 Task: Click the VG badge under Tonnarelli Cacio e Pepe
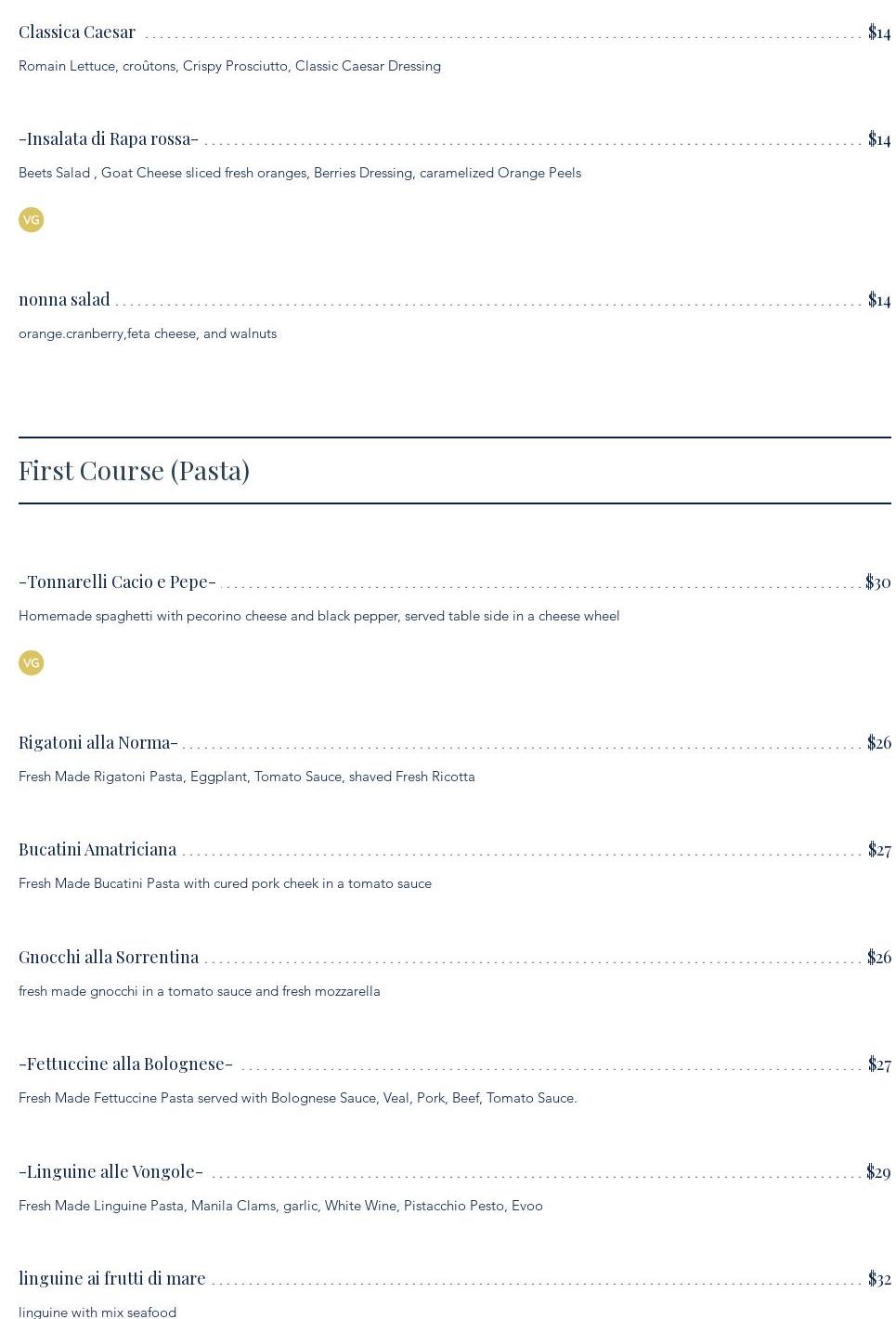(32, 663)
